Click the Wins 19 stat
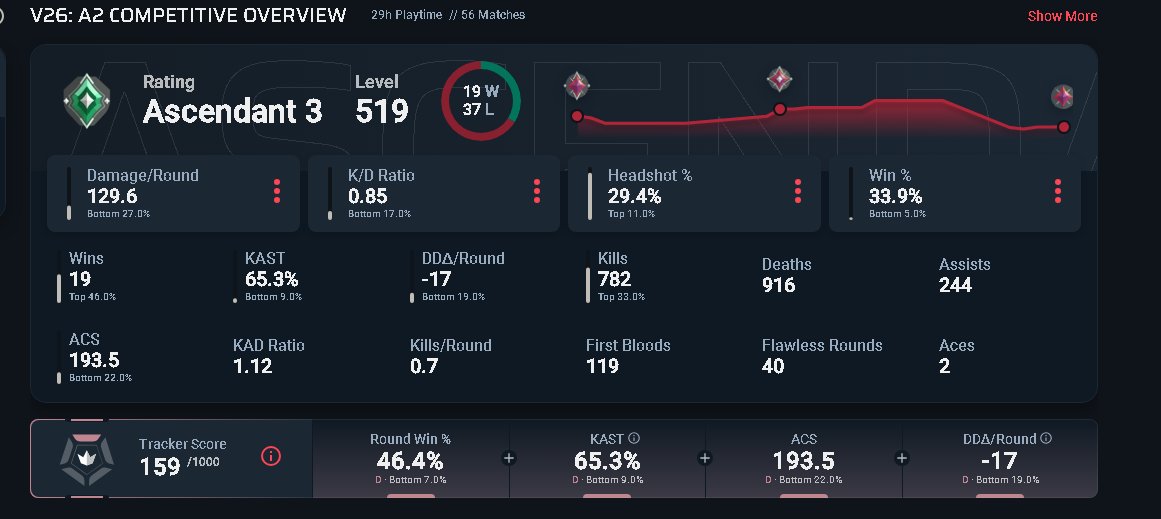Viewport: 1161px width, 519px height. pos(87,277)
